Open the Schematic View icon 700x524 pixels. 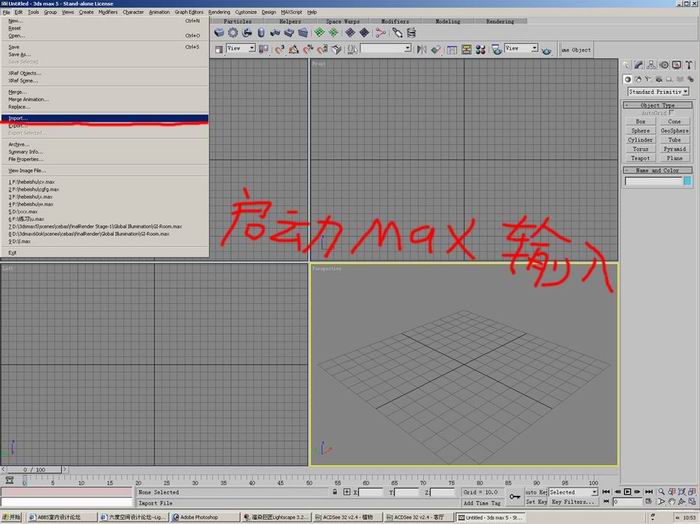point(467,49)
